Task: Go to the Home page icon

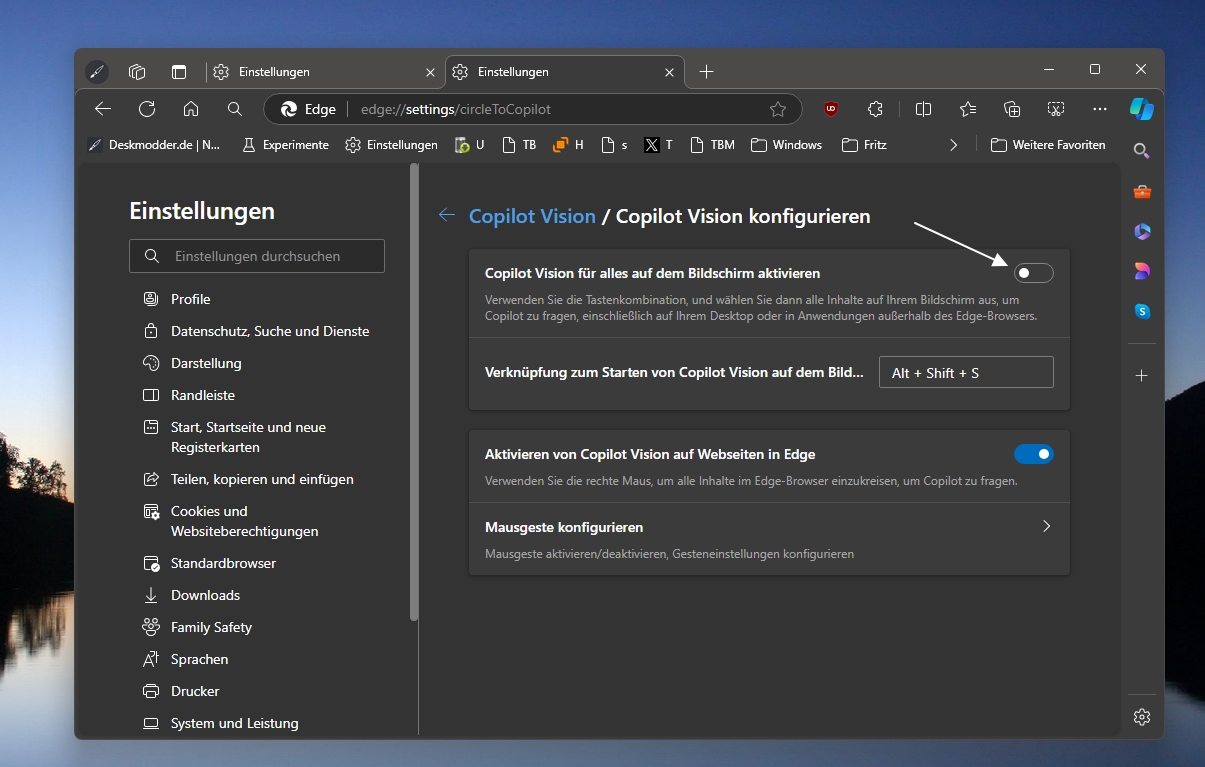Action: click(191, 109)
